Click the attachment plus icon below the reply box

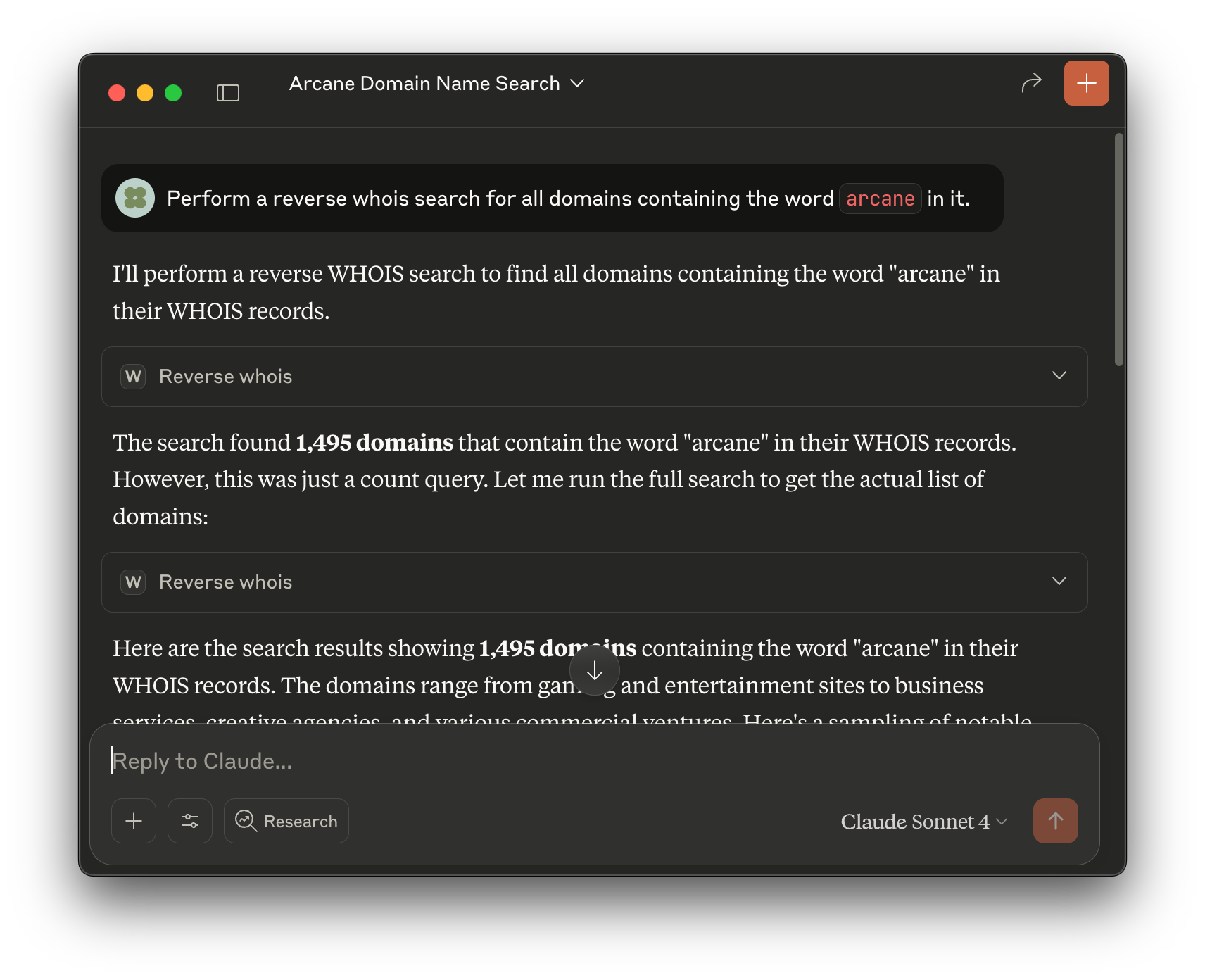pos(134,821)
